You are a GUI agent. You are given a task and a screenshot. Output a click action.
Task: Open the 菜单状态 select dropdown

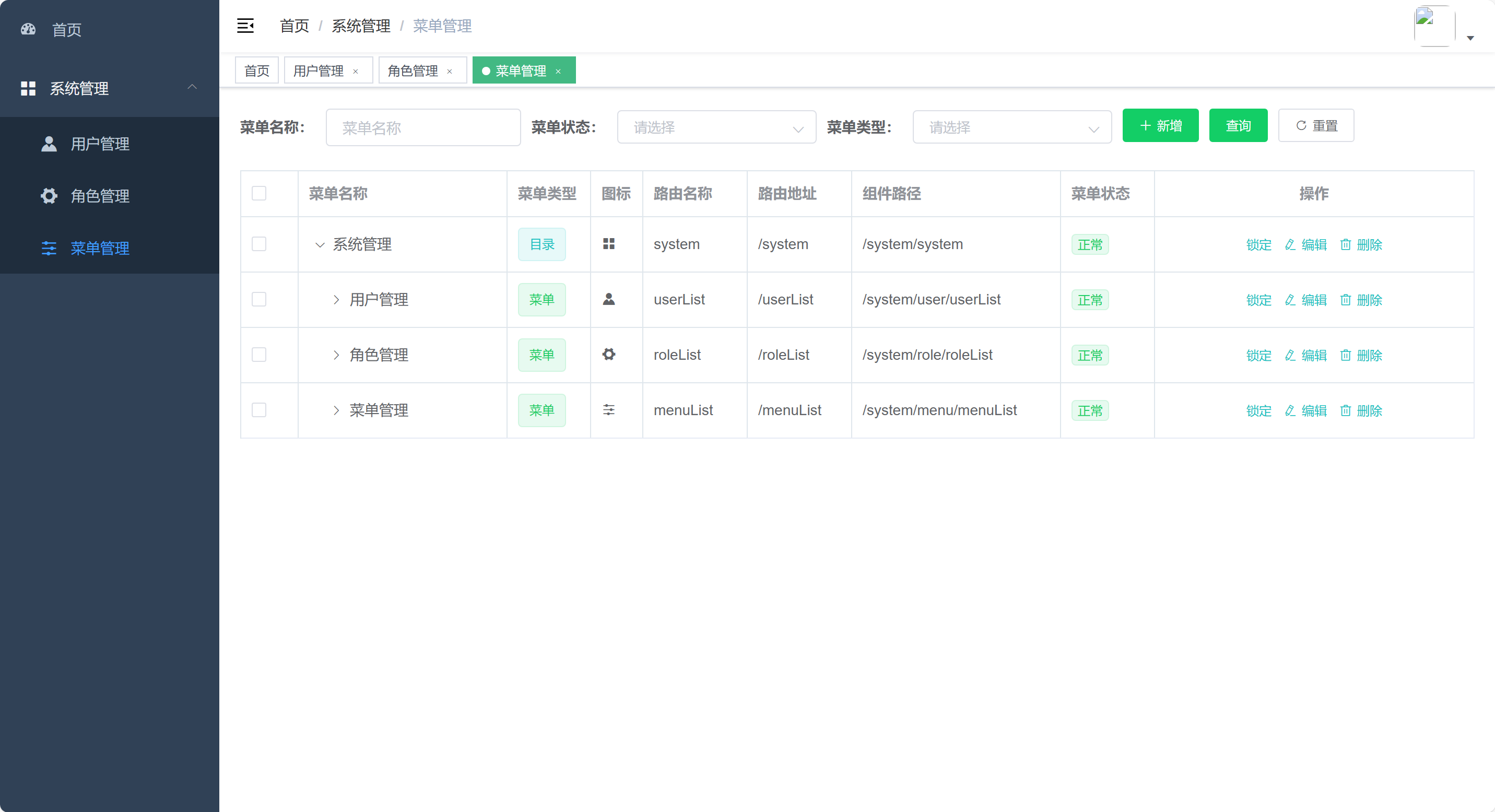[716, 126]
